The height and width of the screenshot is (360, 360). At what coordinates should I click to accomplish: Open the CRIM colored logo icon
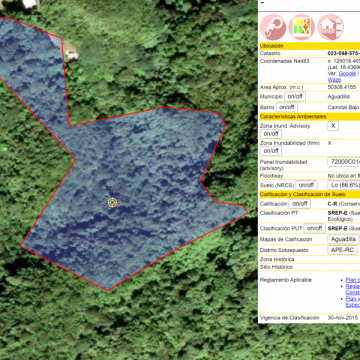coord(302,27)
